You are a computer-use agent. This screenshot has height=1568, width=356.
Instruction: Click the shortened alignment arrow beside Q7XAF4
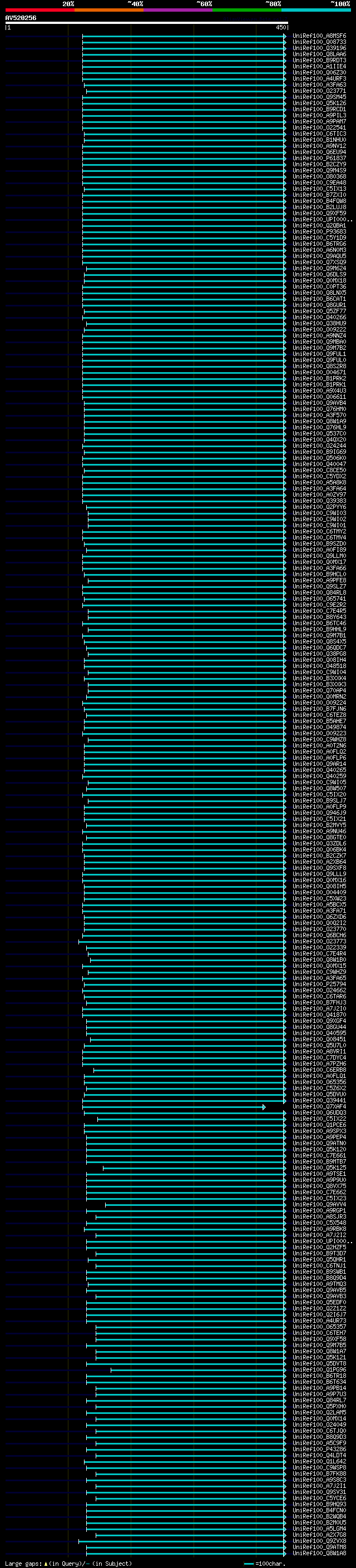pyautogui.click(x=264, y=1106)
